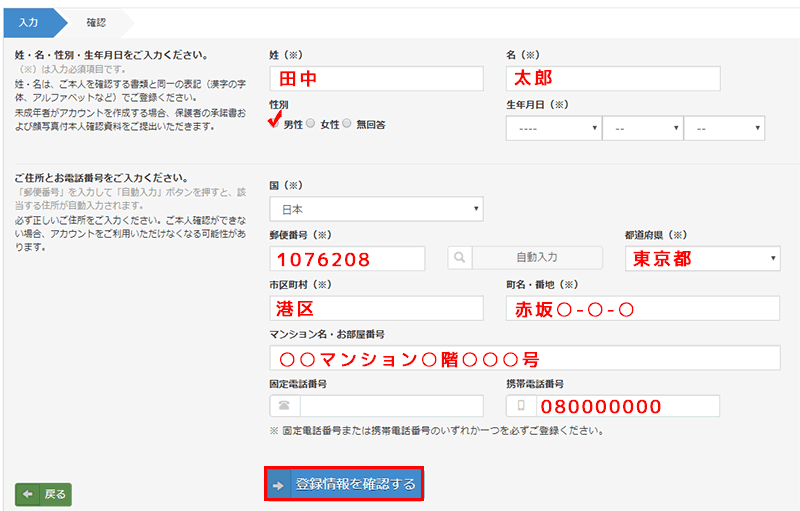Focus the 携帯電話番号 input field
This screenshot has height=511, width=800.
pos(628,406)
